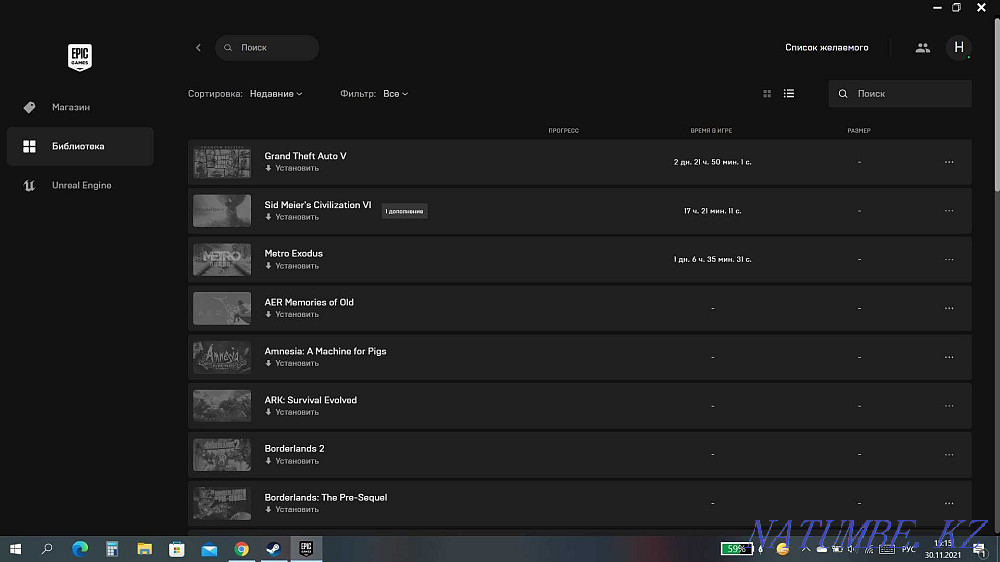The height and width of the screenshot is (562, 1000).
Task: Open AER Memories of Old thumbnail
Action: pos(222,309)
